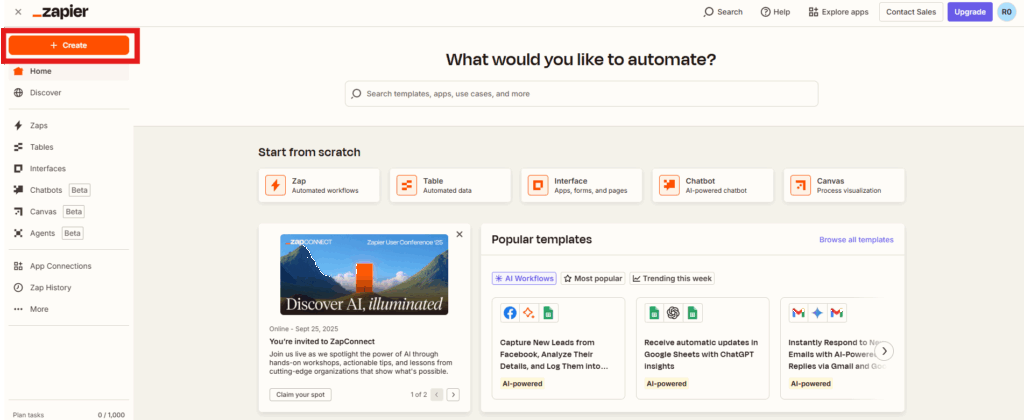
Task: Open the Help menu
Action: coord(775,12)
